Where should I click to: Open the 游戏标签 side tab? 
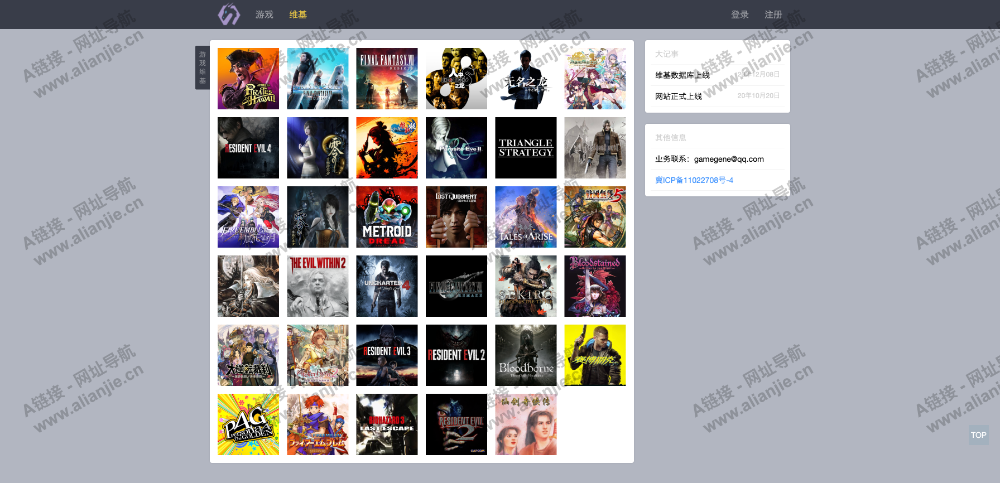(202, 67)
